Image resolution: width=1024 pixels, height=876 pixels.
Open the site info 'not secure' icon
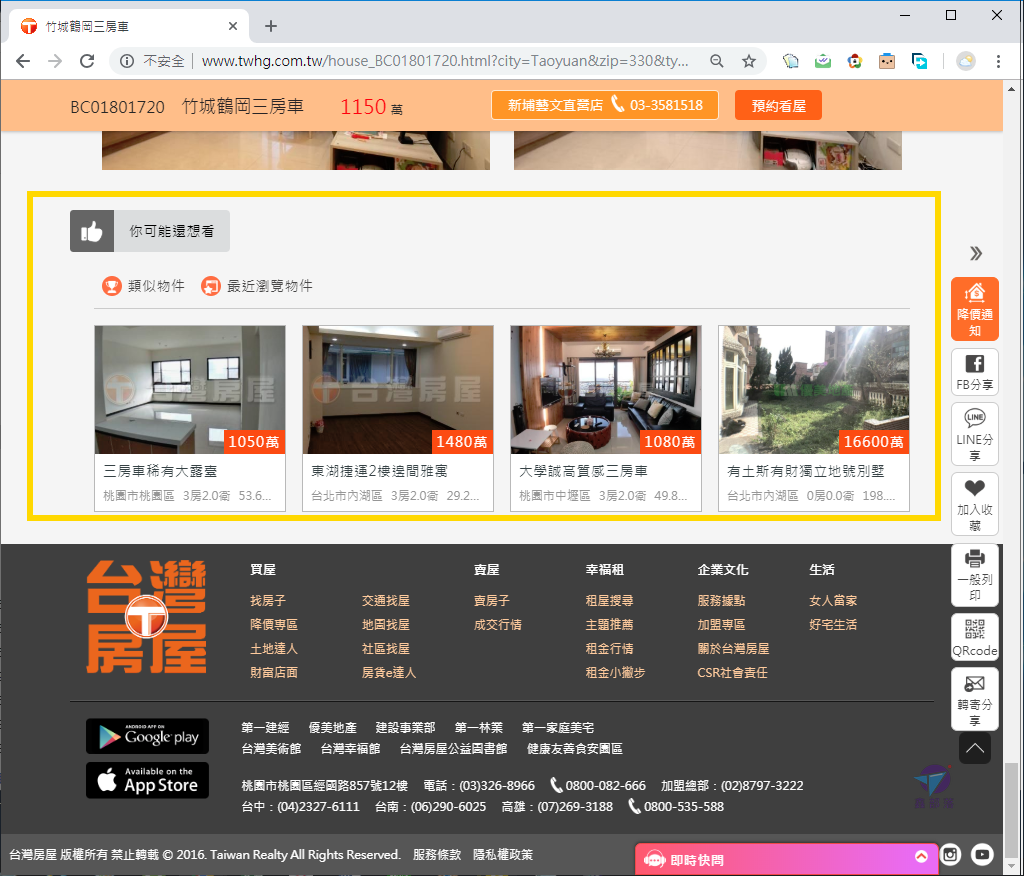127,61
